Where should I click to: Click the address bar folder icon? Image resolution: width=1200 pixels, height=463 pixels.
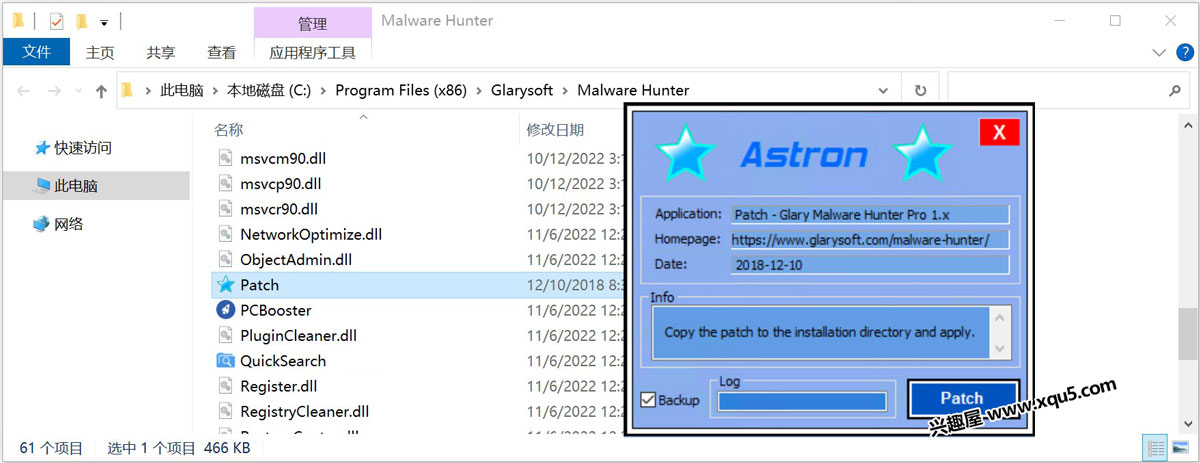point(127,90)
